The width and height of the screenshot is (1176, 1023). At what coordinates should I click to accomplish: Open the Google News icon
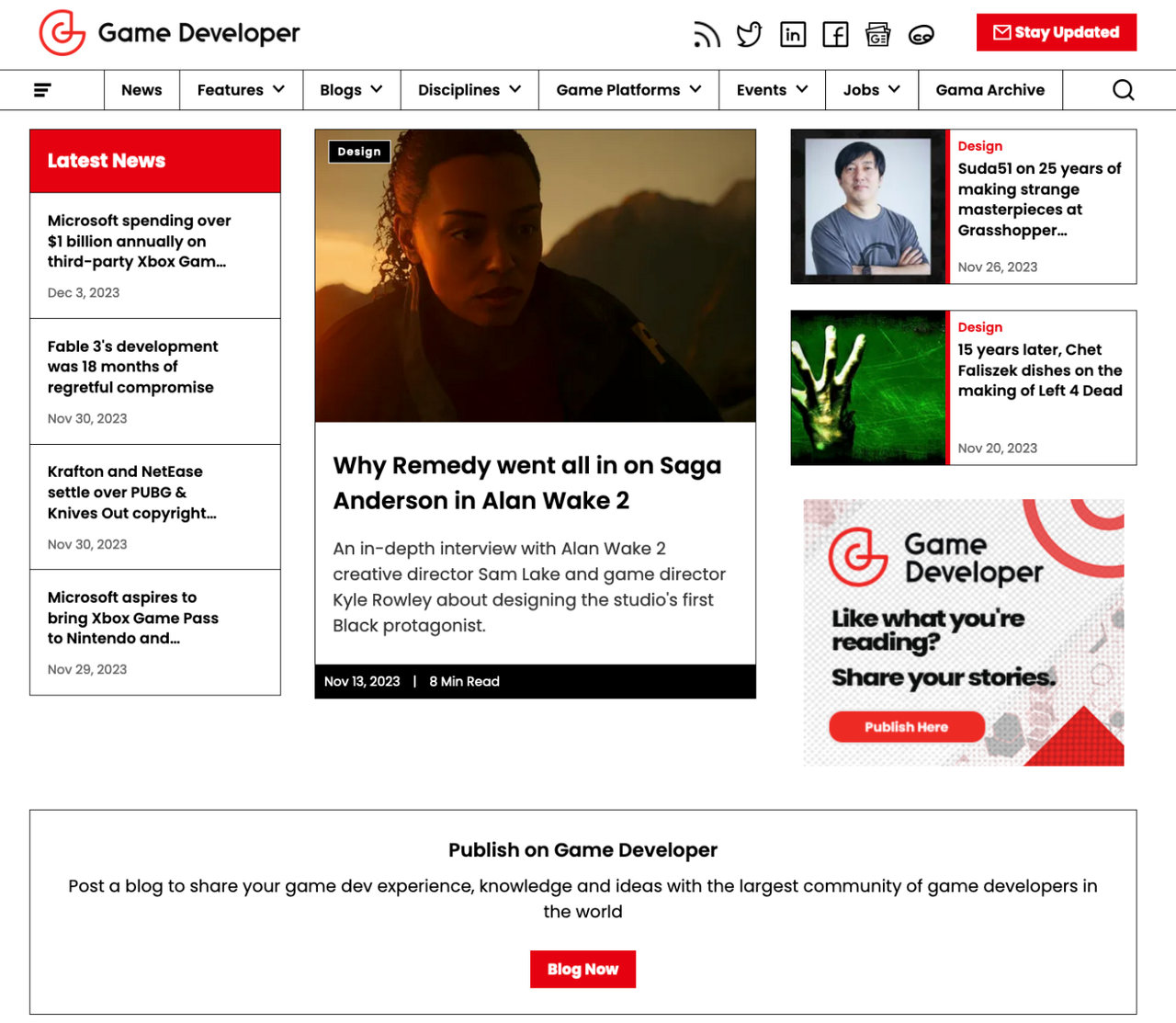point(877,35)
